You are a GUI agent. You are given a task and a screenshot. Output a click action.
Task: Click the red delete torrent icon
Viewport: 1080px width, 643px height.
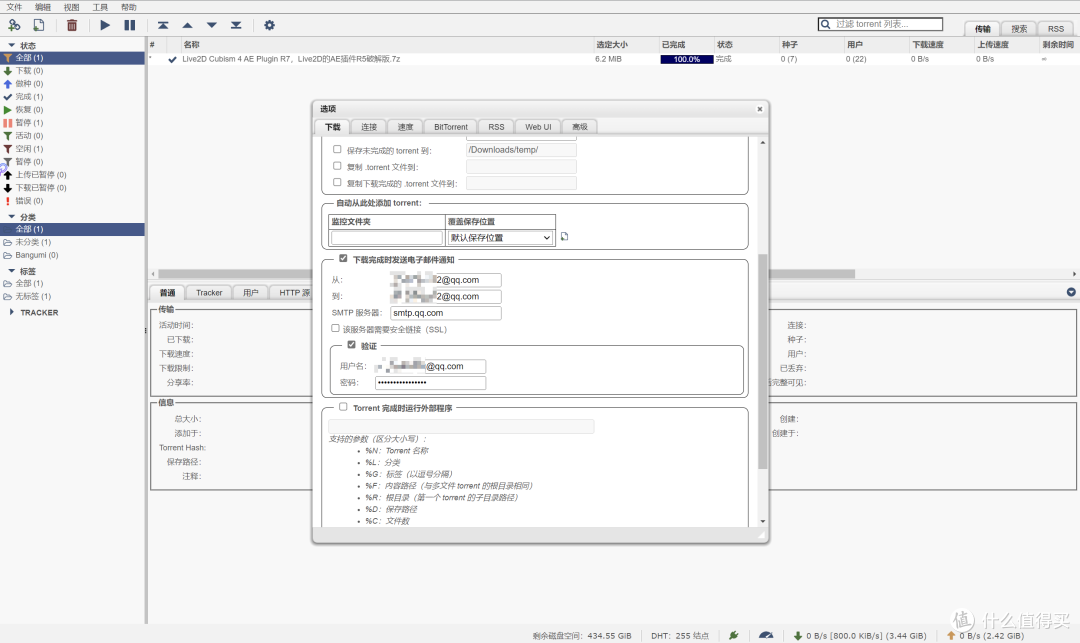[72, 25]
